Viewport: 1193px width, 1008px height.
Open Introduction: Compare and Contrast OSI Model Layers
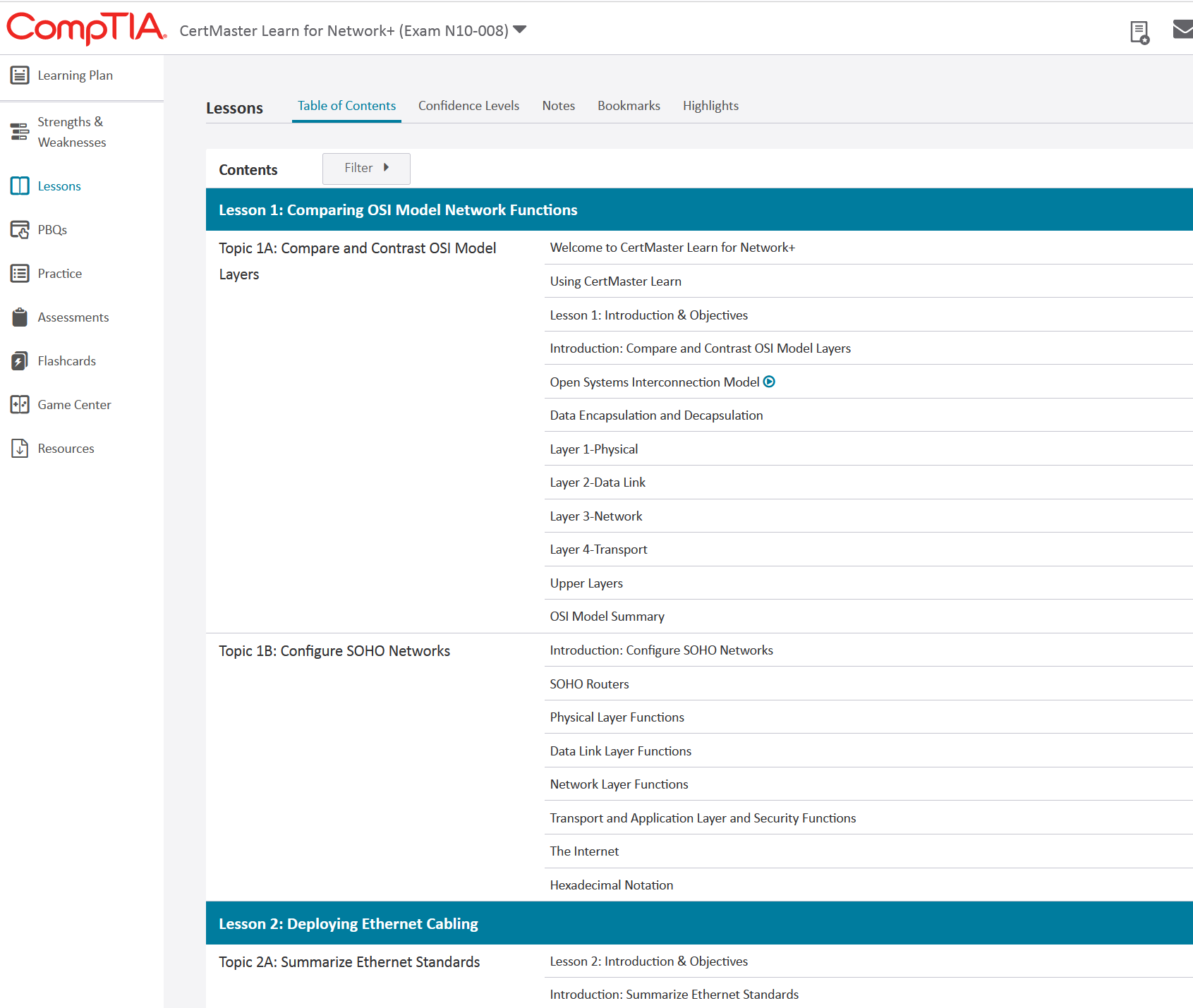click(x=700, y=348)
